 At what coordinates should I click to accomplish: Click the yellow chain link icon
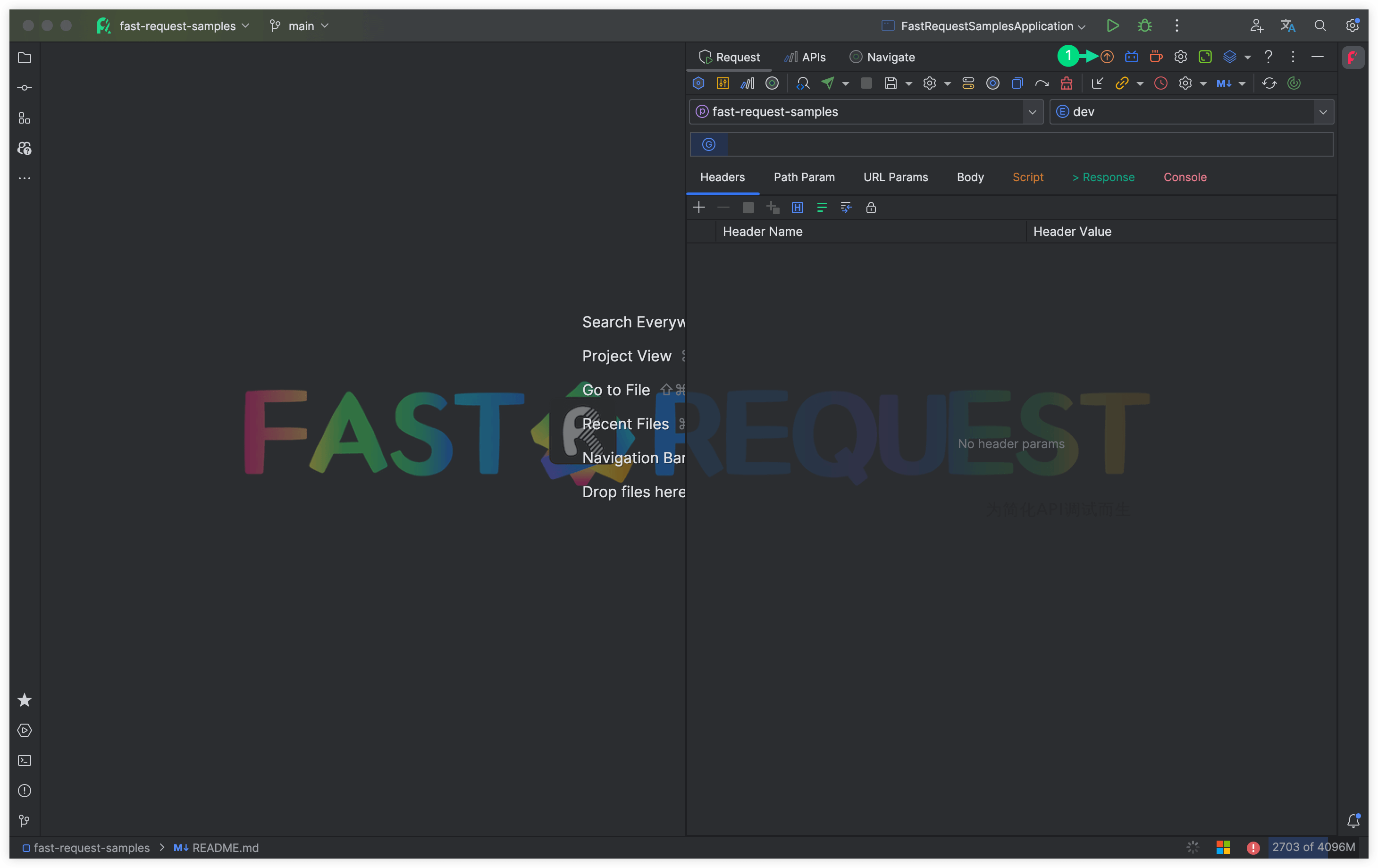click(x=1122, y=83)
